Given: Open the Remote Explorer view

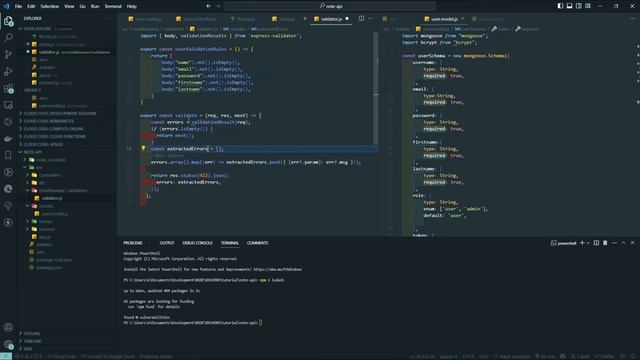Looking at the screenshot, I should point(8,105).
